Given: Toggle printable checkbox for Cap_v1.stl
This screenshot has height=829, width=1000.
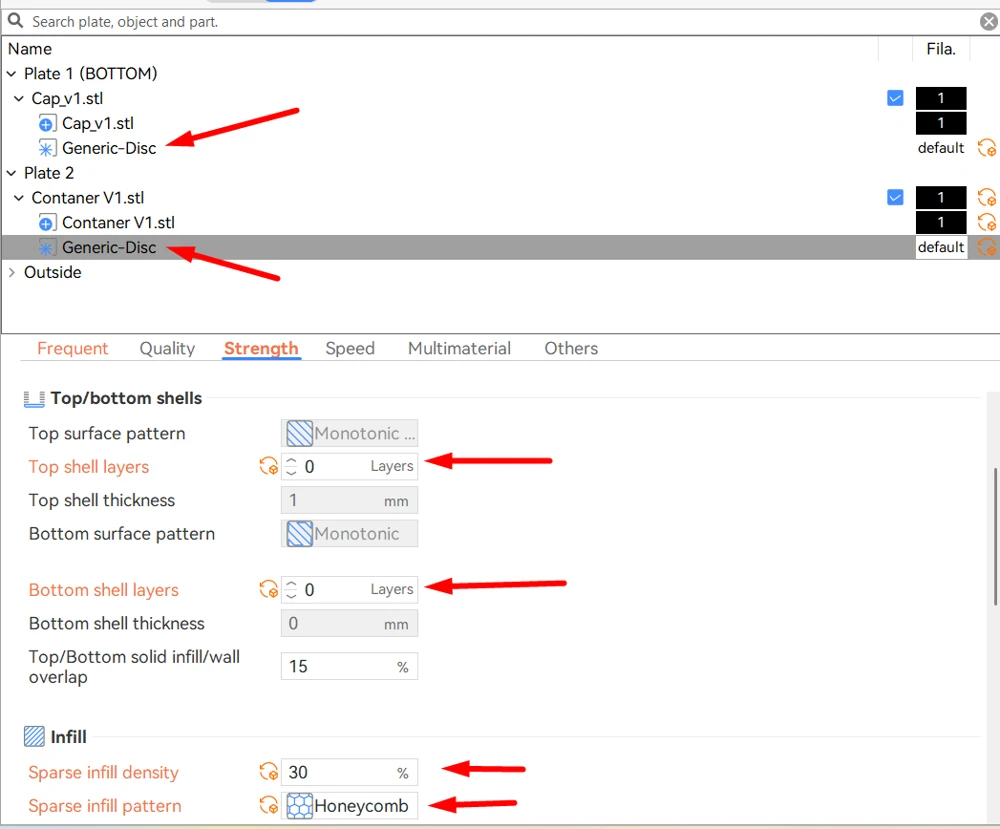Looking at the screenshot, I should click(x=895, y=98).
